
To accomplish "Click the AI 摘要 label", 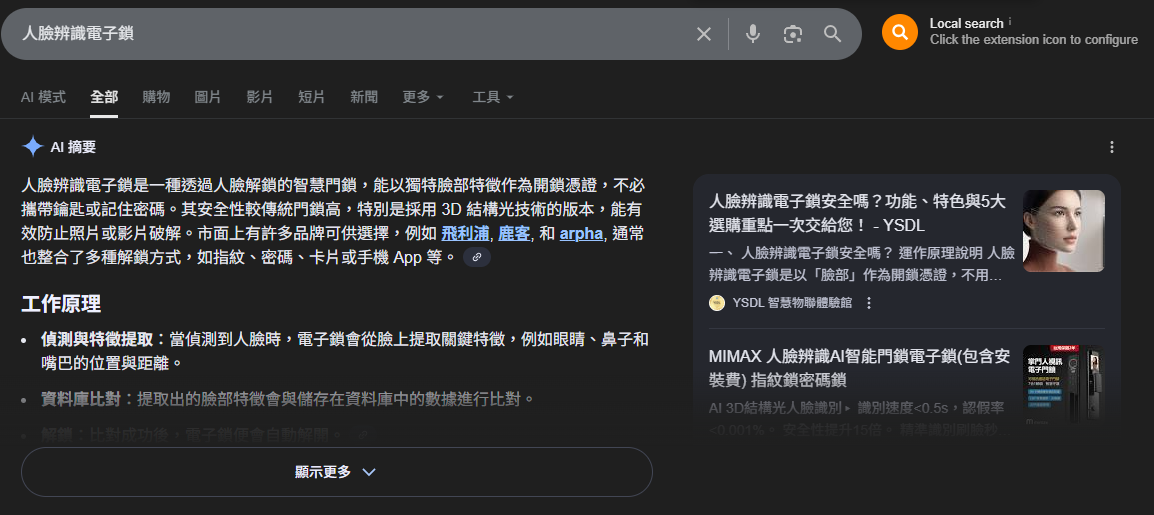I will coord(73,146).
